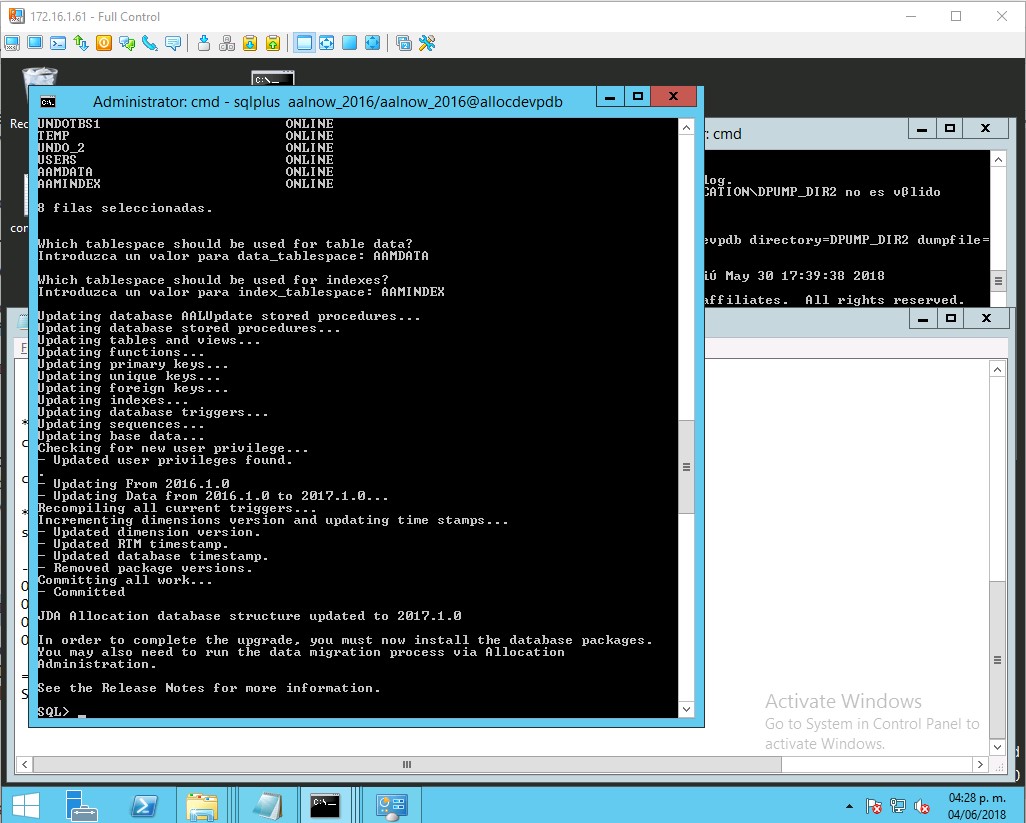Open File Explorer from the remote taskbar
1026x823 pixels.
(x=202, y=804)
